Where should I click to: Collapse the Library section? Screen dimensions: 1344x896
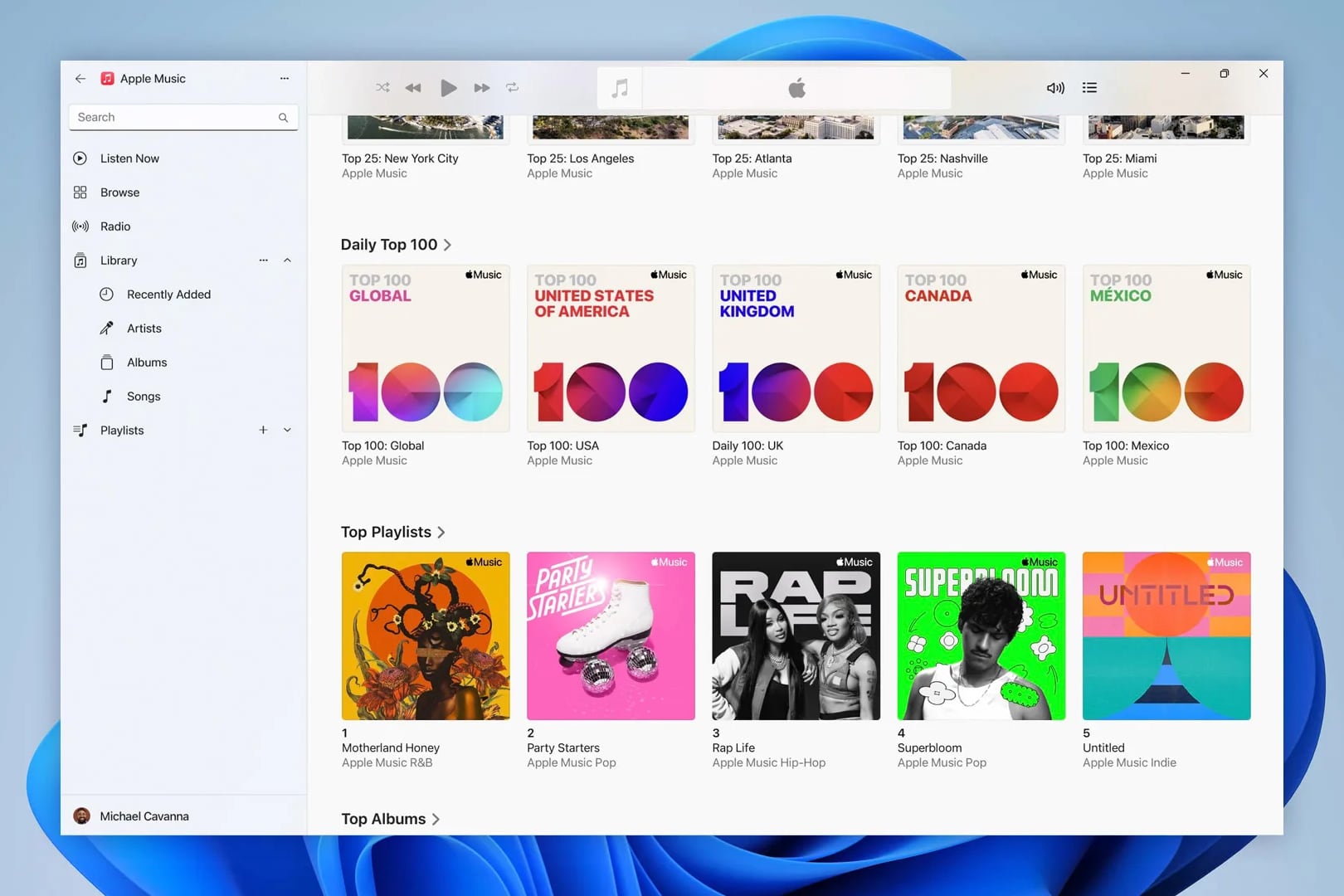pyautogui.click(x=287, y=261)
